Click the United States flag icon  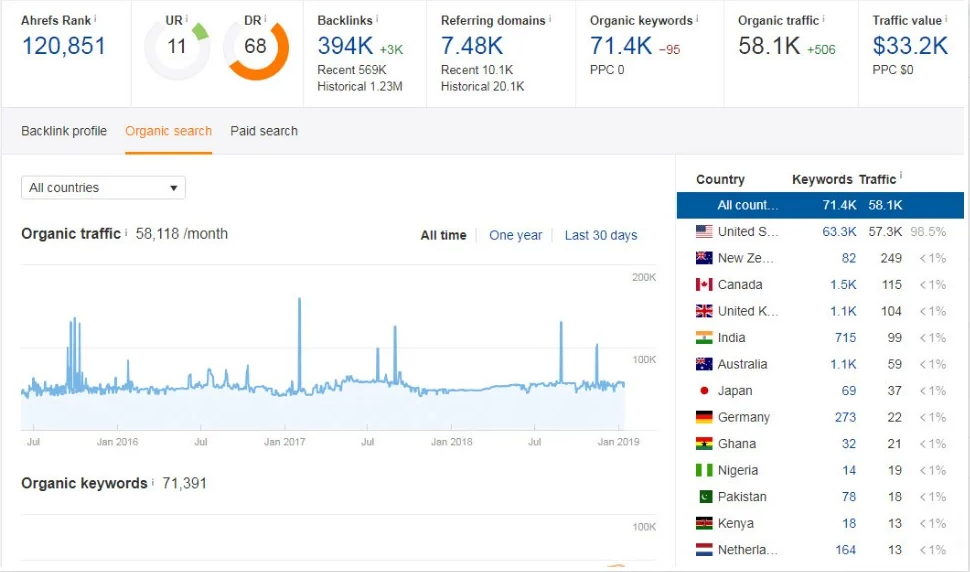pos(703,231)
